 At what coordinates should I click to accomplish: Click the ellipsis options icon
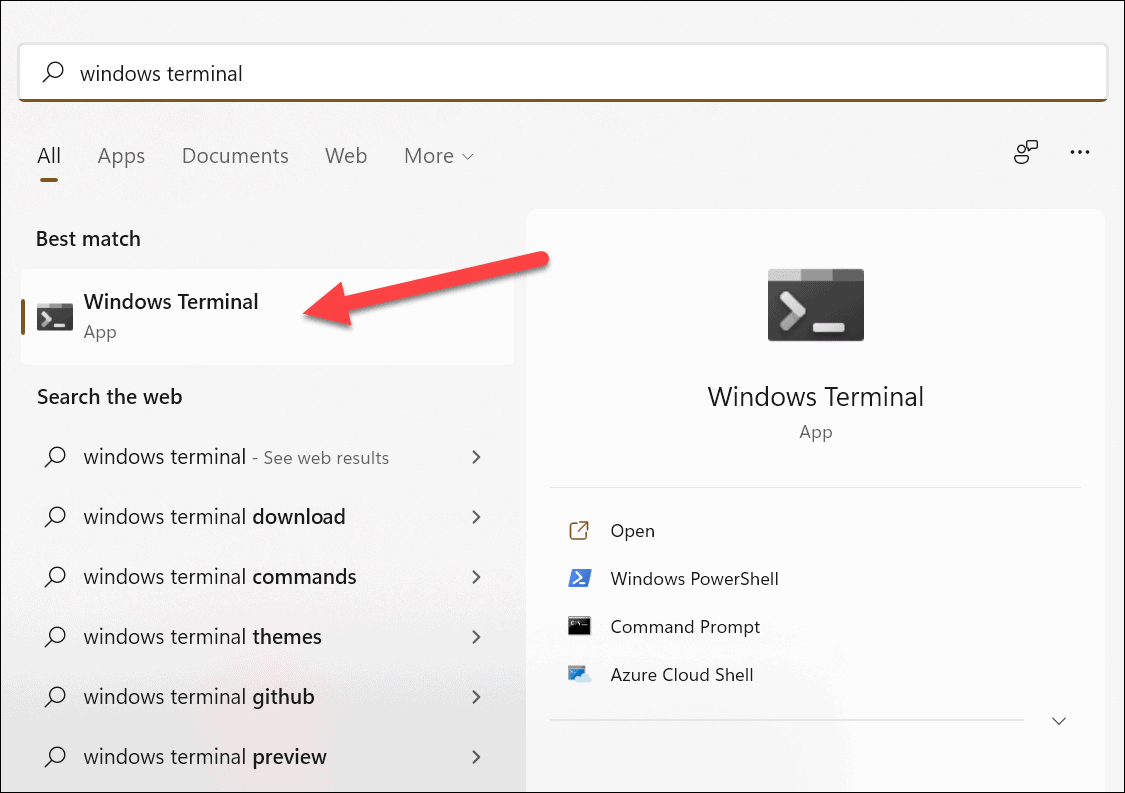(1080, 152)
